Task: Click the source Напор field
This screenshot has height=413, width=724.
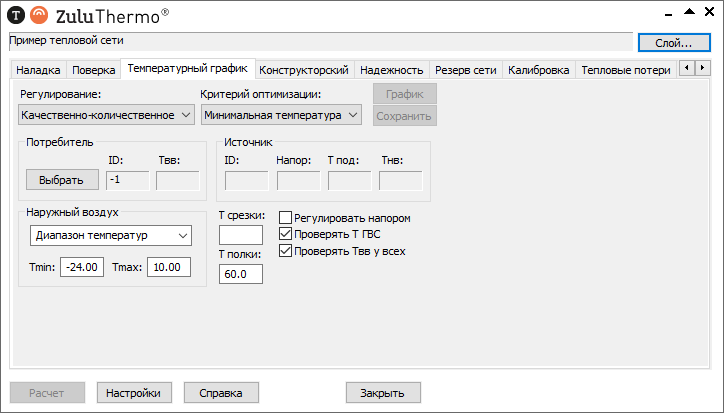Action: click(298, 180)
